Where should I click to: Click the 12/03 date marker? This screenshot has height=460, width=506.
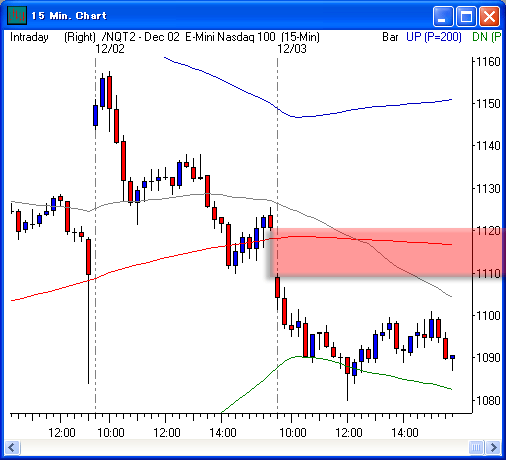[292, 49]
